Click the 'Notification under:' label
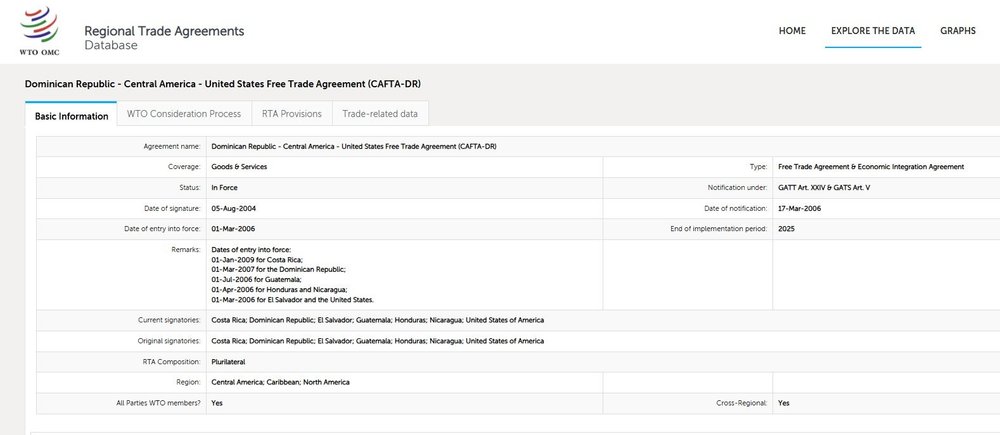This screenshot has height=435, width=1000. pos(737,188)
